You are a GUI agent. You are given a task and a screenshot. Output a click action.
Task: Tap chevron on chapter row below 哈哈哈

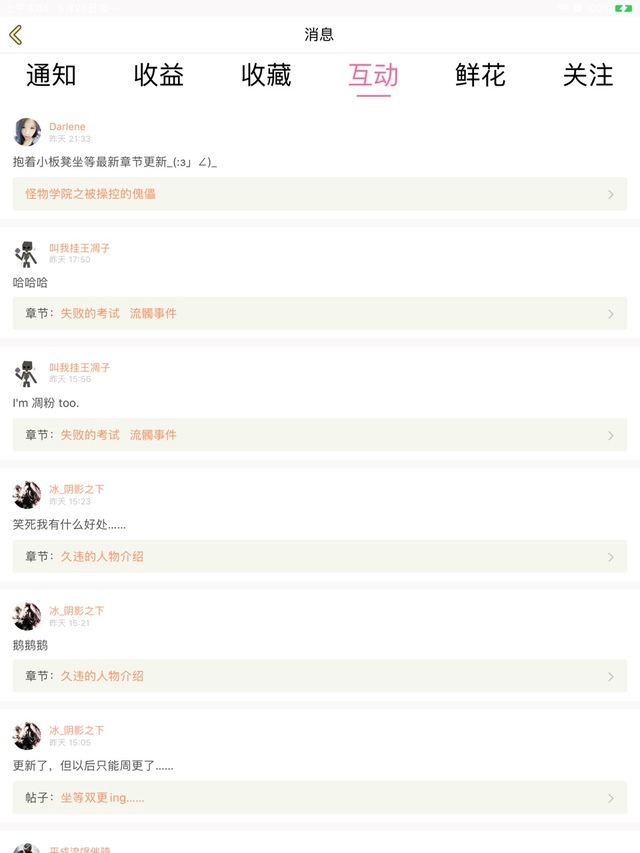tap(610, 314)
